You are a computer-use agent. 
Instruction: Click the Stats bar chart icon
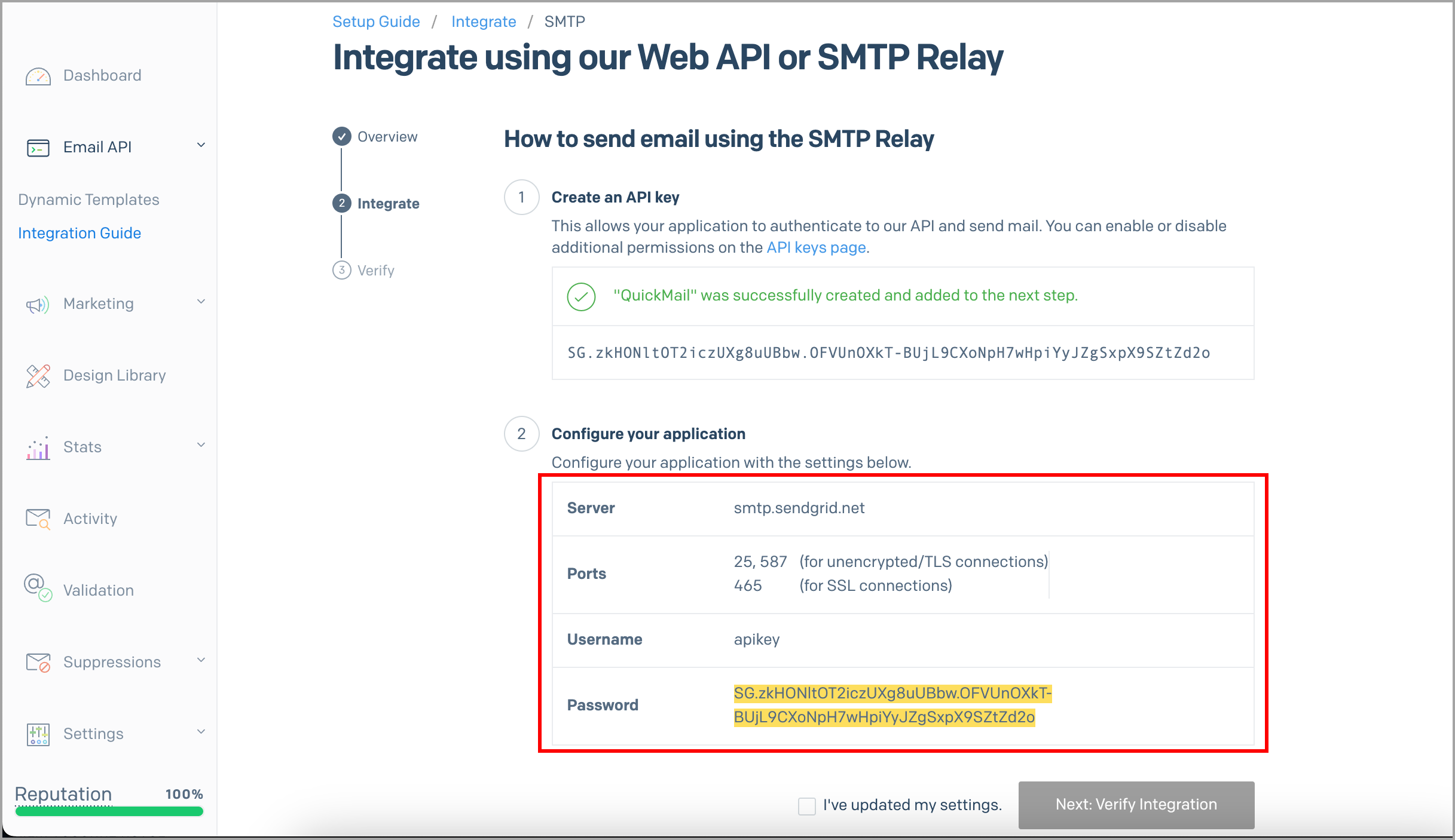tap(38, 447)
